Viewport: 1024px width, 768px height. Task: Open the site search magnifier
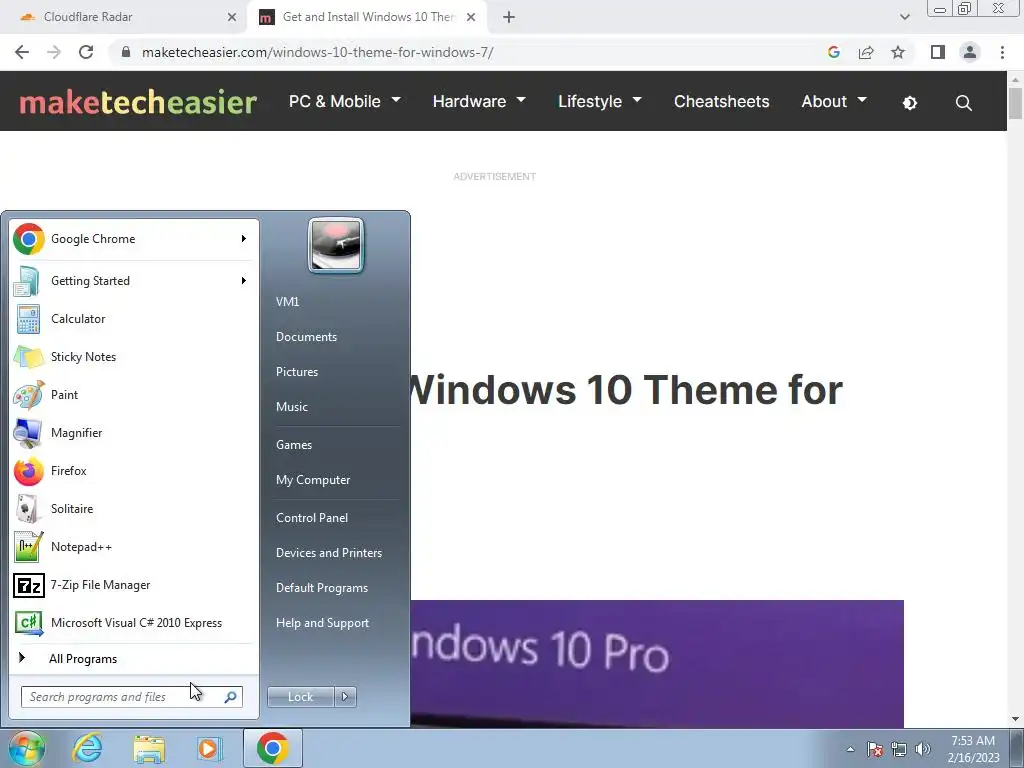coord(963,103)
